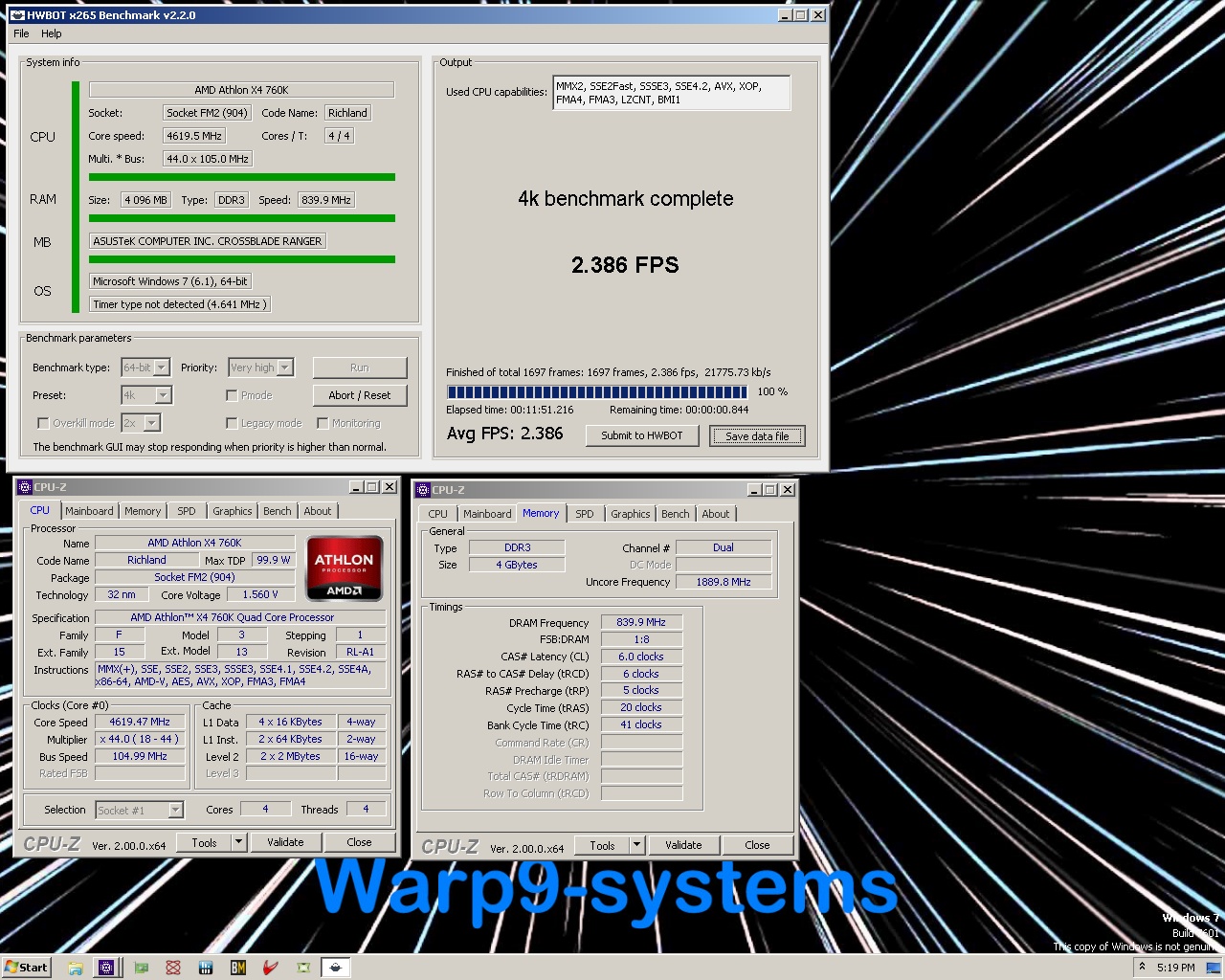Open the Socket #1 selection dropdown
Screen dimensions: 1225x980
pyautogui.click(x=140, y=811)
